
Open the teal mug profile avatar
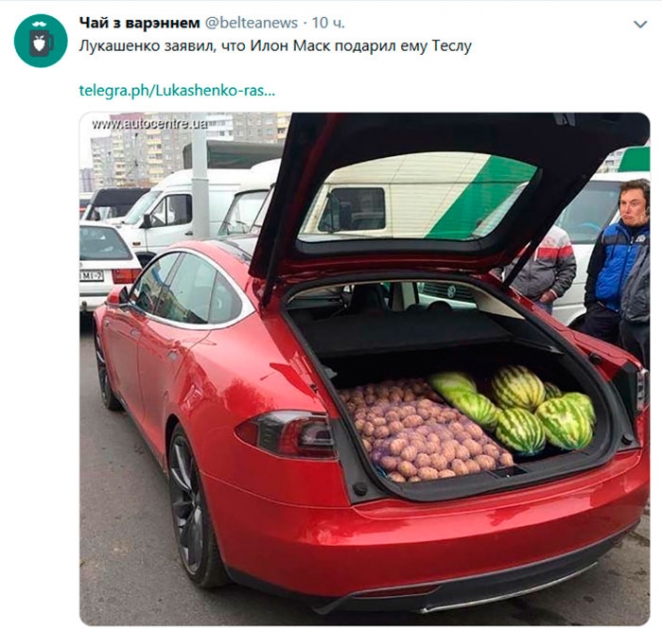coord(41,41)
